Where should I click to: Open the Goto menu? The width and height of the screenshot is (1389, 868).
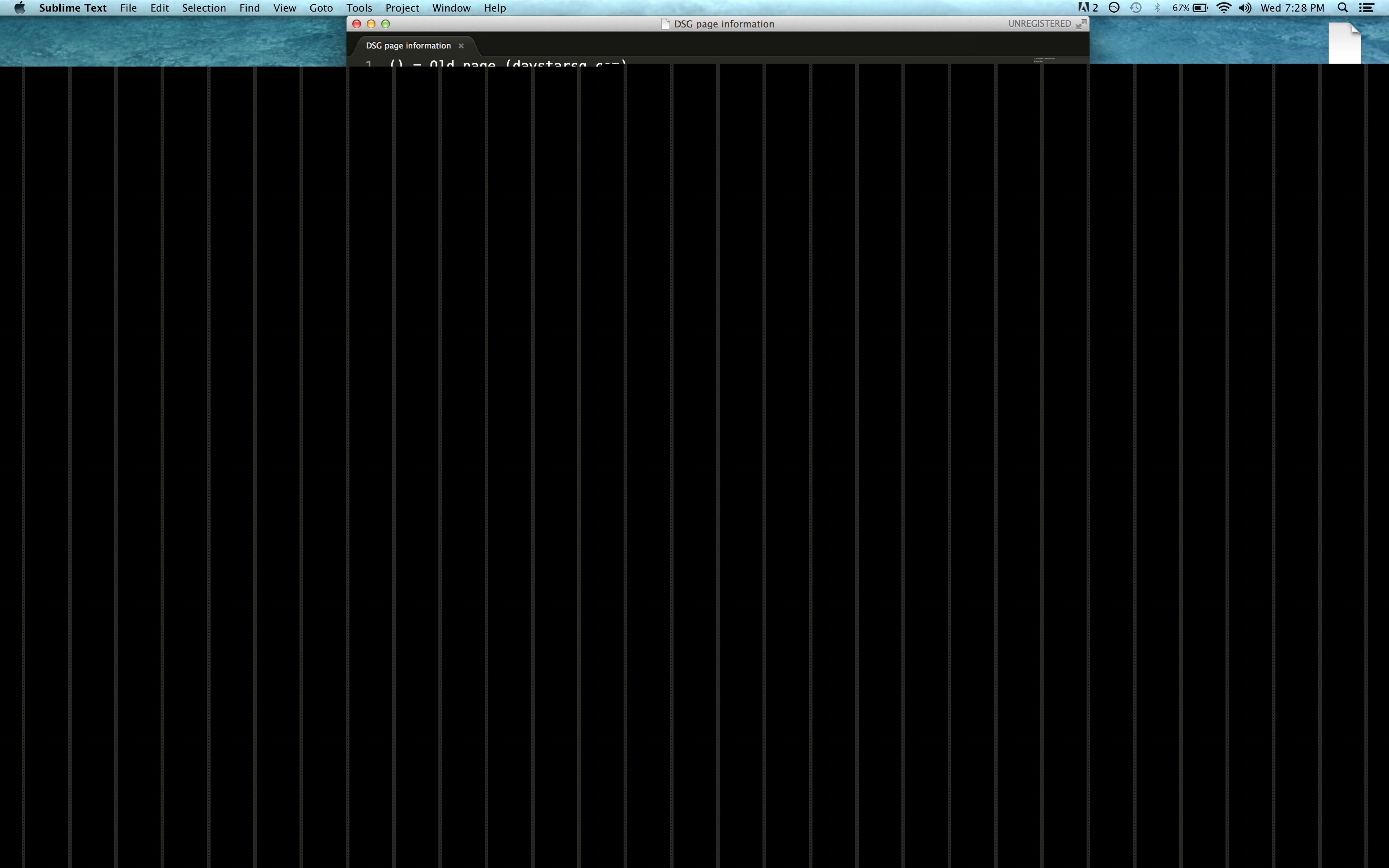pyautogui.click(x=321, y=8)
